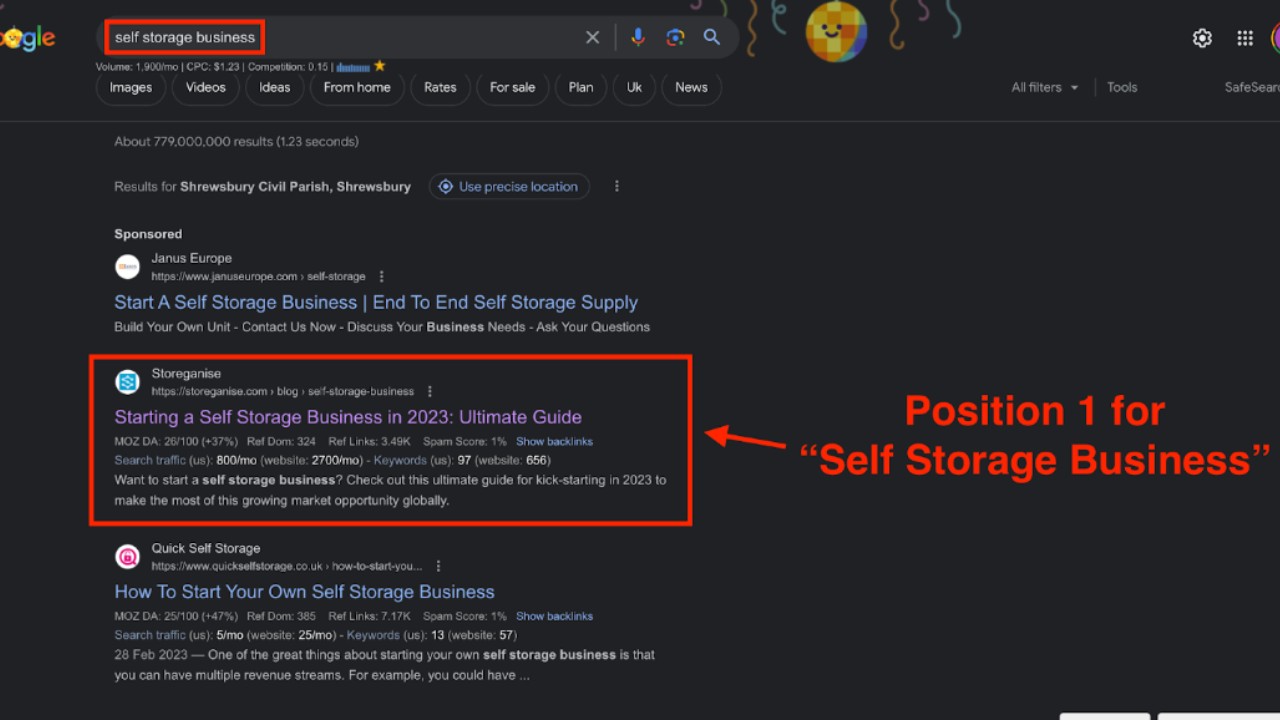Open Starting a Self Storage Business 2023 guide
1280x720 pixels.
coord(348,417)
